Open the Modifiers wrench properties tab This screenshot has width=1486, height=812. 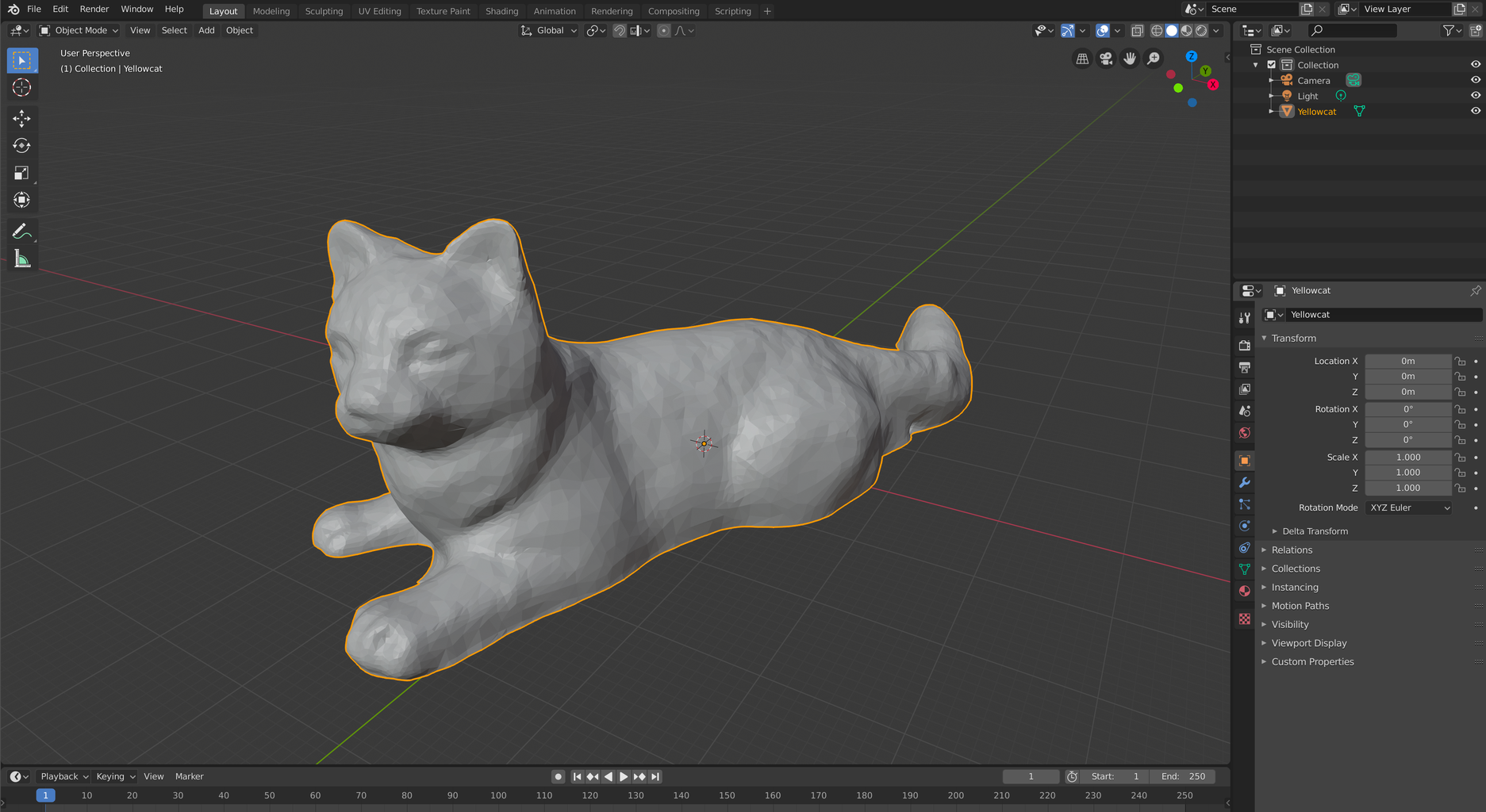tap(1244, 482)
